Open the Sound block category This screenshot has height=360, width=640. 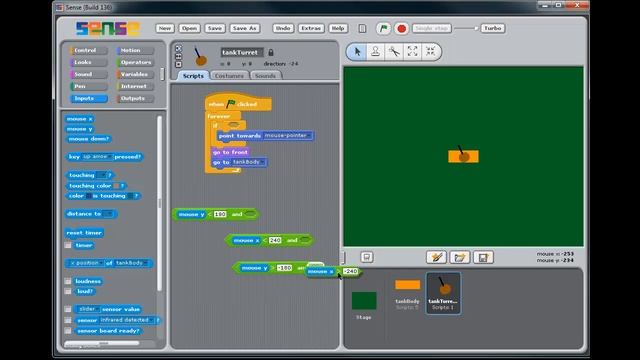[x=88, y=74]
